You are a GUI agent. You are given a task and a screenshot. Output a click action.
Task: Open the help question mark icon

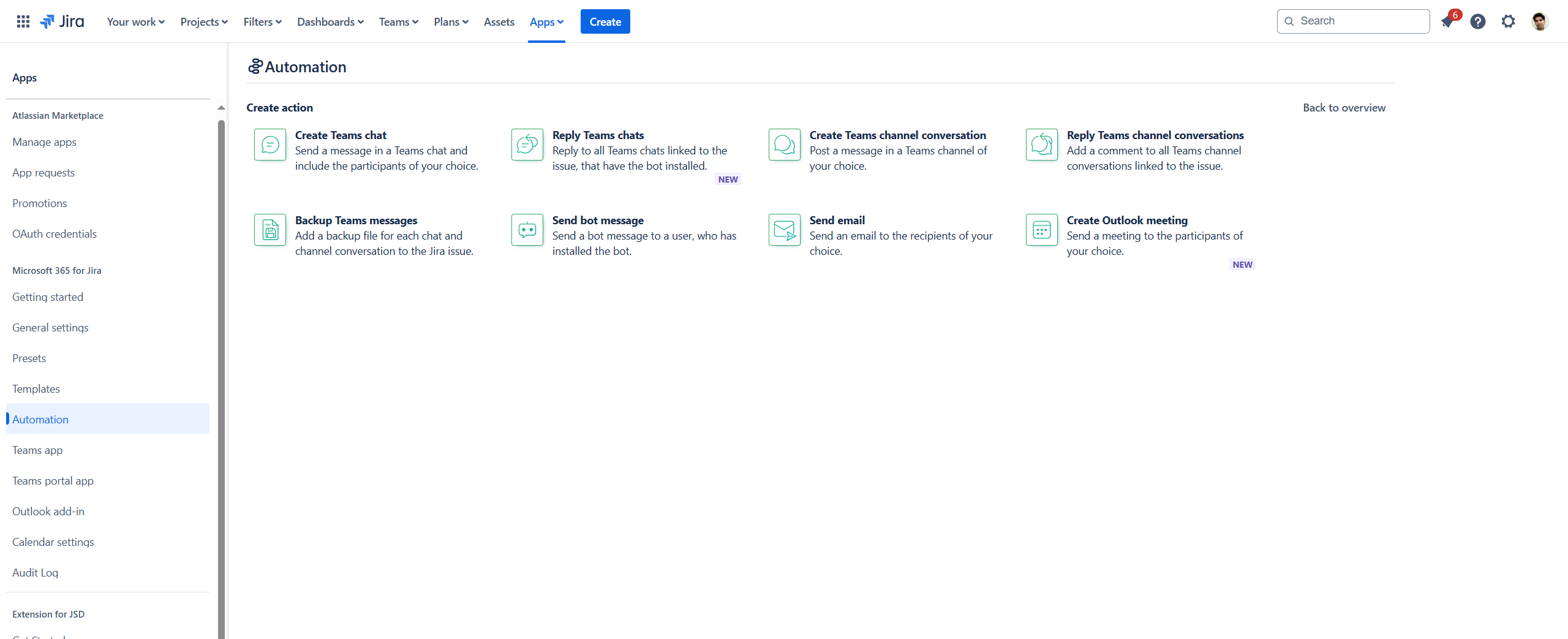tap(1478, 21)
